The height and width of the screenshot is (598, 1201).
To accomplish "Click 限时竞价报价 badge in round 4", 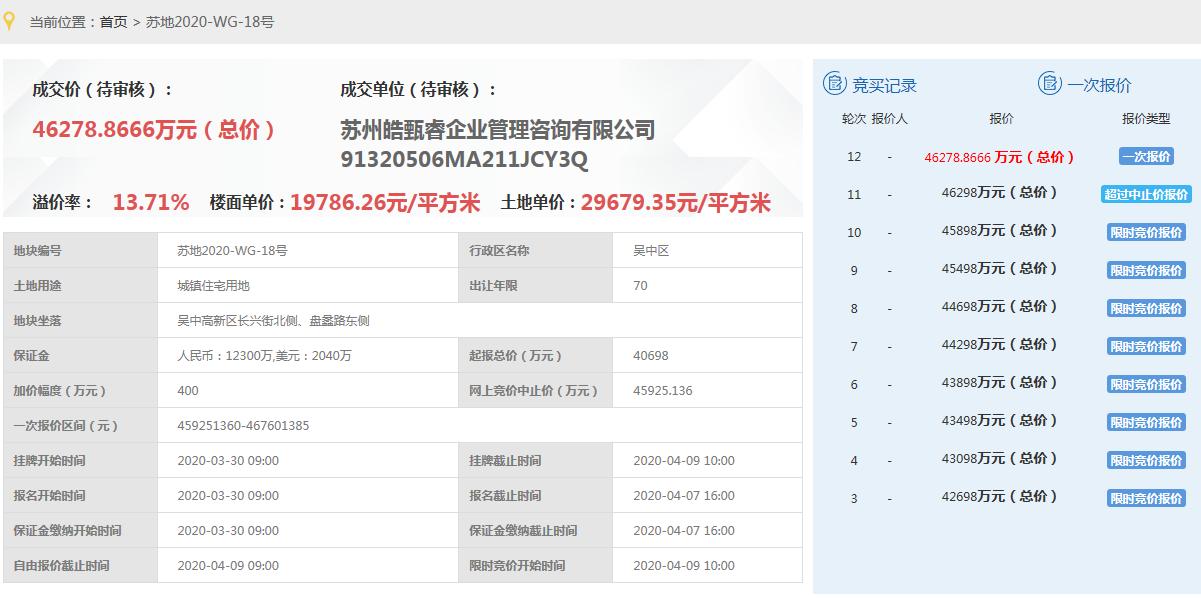I will point(1146,461).
